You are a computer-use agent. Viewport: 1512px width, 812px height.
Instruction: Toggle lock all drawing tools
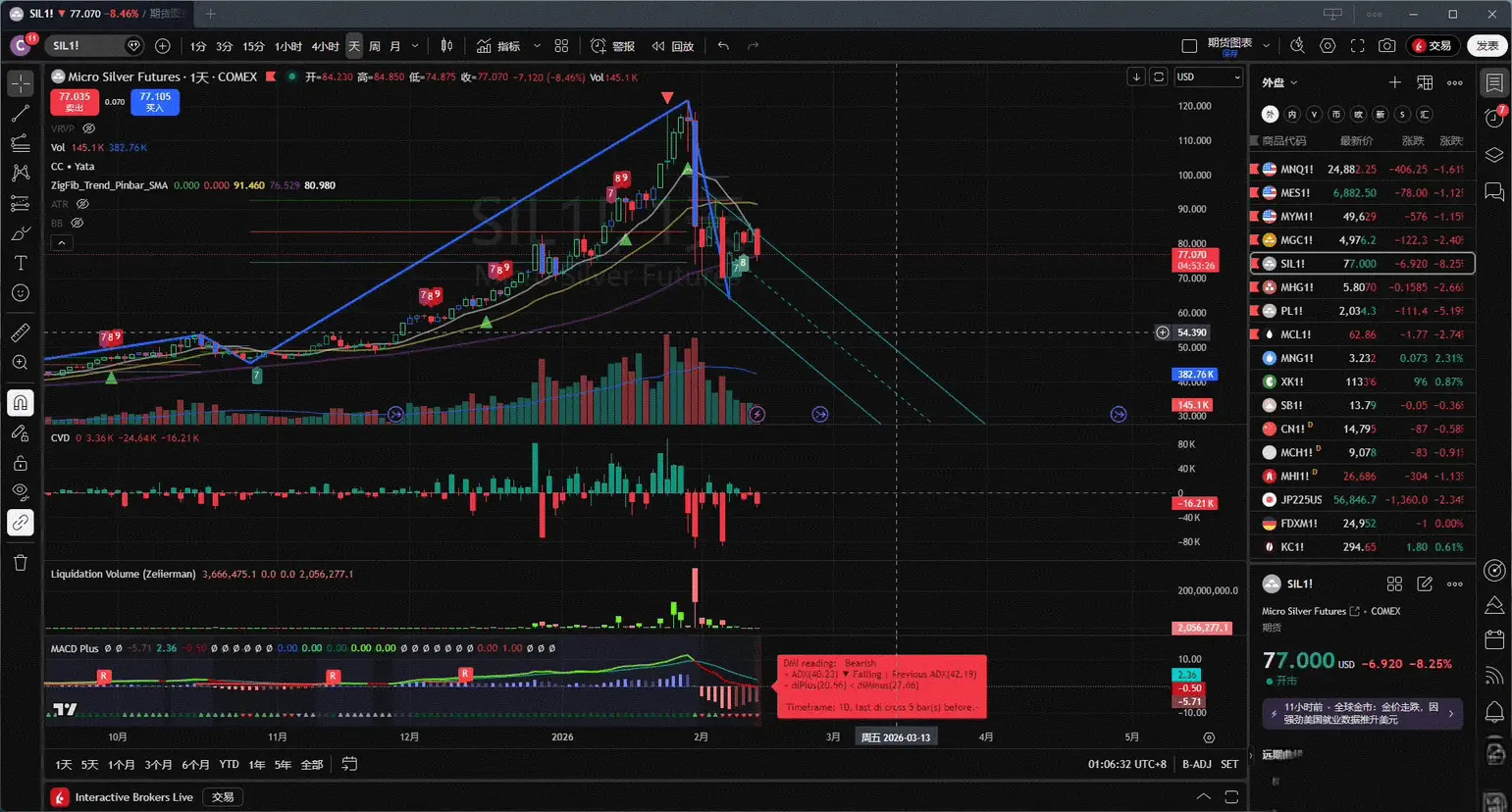pos(21,463)
